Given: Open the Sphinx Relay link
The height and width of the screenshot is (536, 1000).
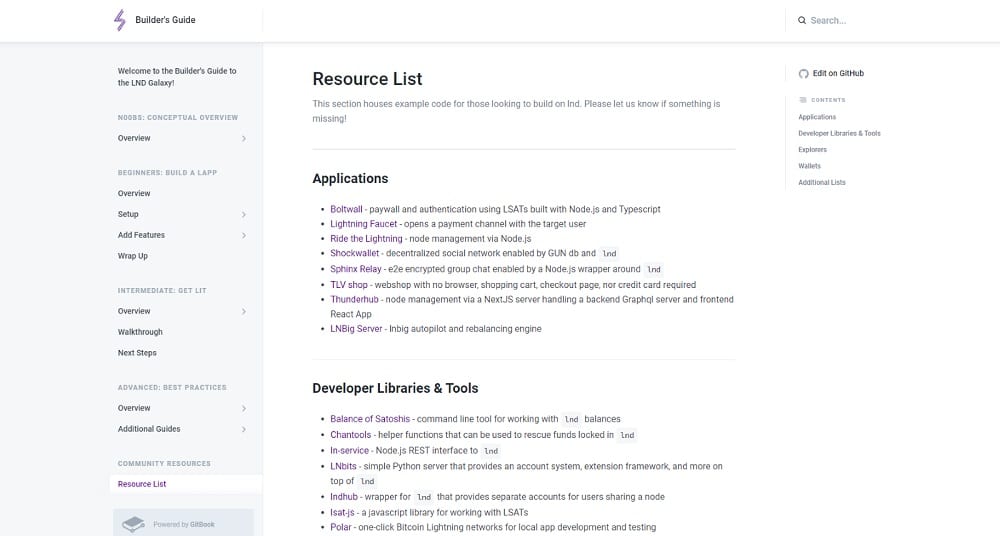Looking at the screenshot, I should pyautogui.click(x=356, y=269).
